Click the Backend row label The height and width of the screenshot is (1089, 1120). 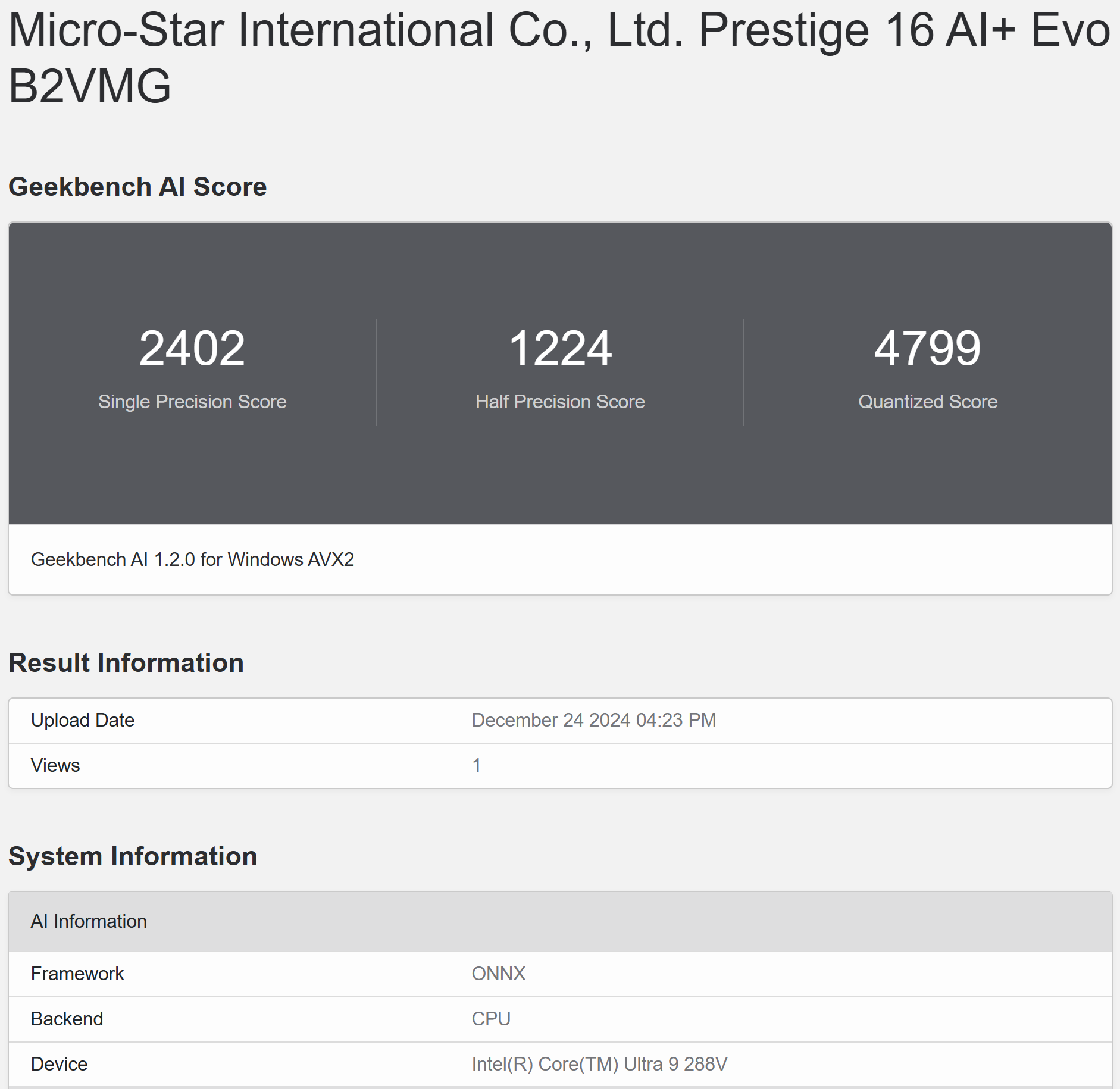pos(67,1019)
